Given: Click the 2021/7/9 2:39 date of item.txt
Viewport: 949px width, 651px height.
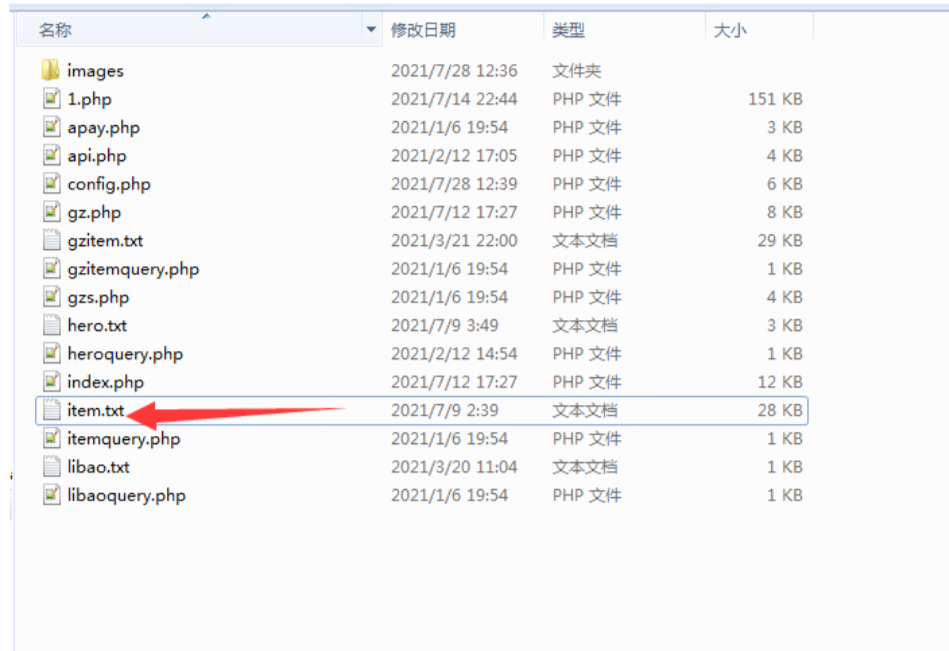Looking at the screenshot, I should [444, 410].
